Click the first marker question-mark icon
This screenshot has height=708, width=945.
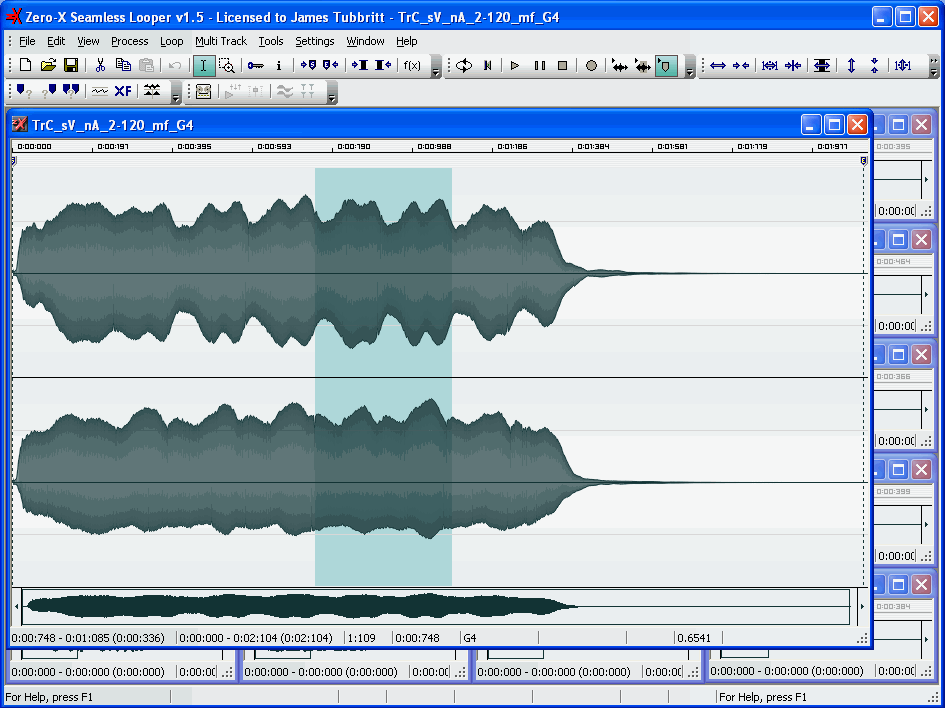click(x=24, y=91)
